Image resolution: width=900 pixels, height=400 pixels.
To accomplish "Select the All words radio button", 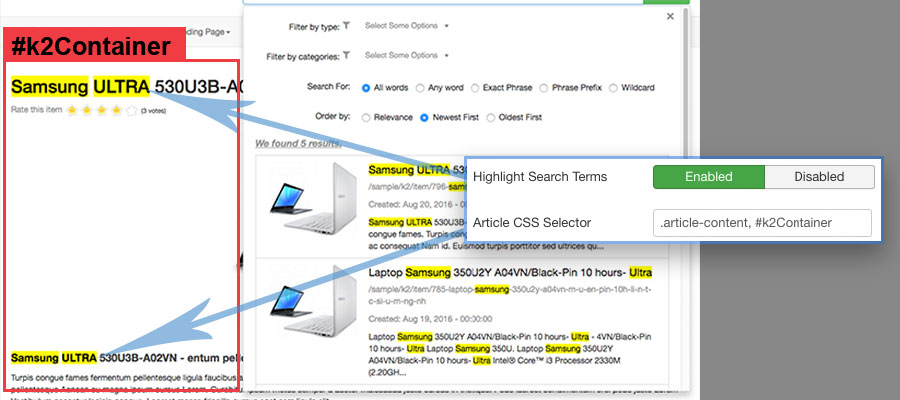I will [366, 88].
